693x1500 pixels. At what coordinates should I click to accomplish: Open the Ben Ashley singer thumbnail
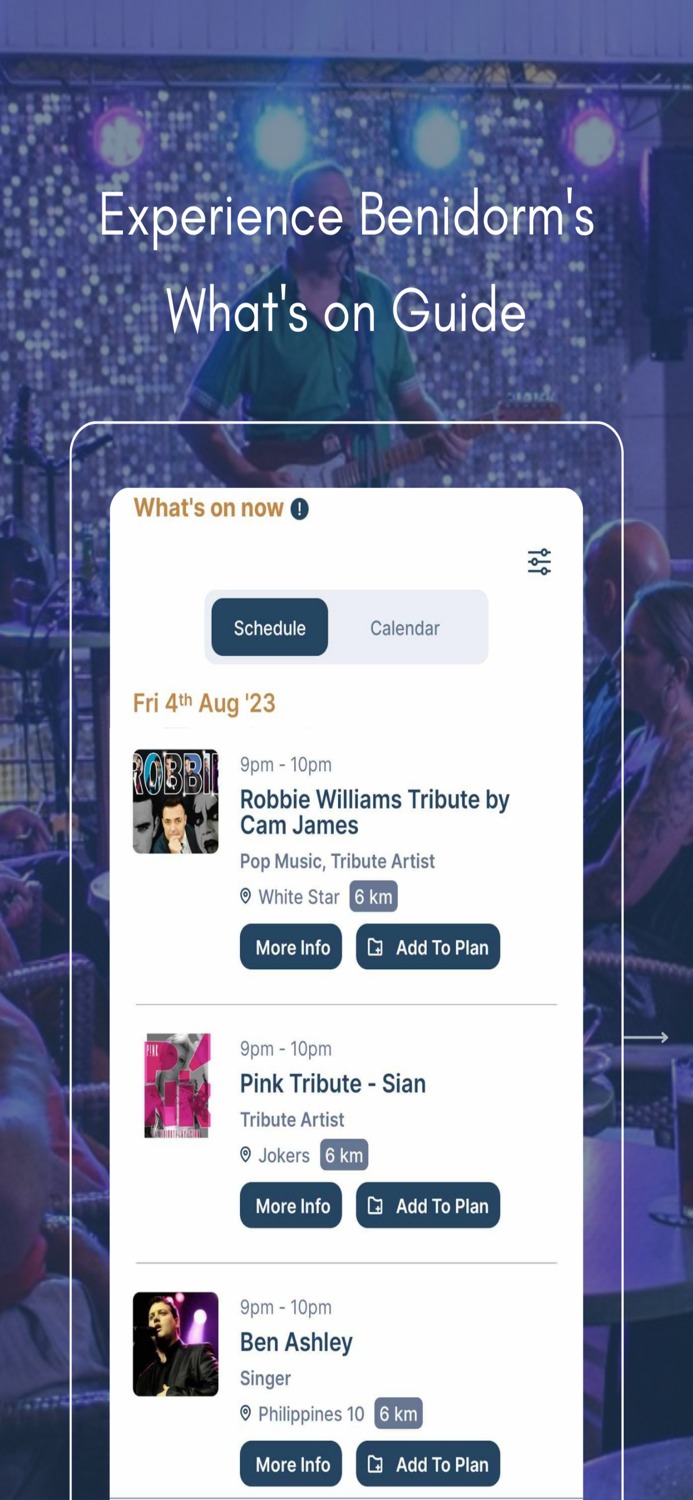pos(176,1344)
